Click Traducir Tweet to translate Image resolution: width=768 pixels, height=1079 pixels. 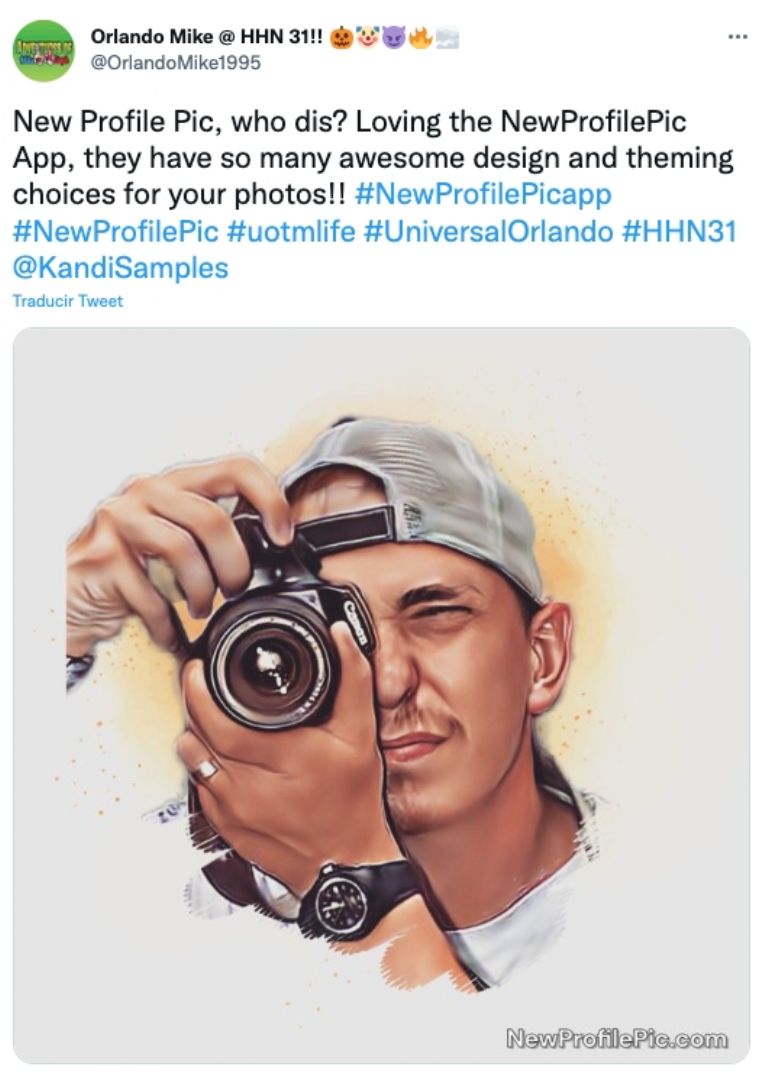coord(67,301)
